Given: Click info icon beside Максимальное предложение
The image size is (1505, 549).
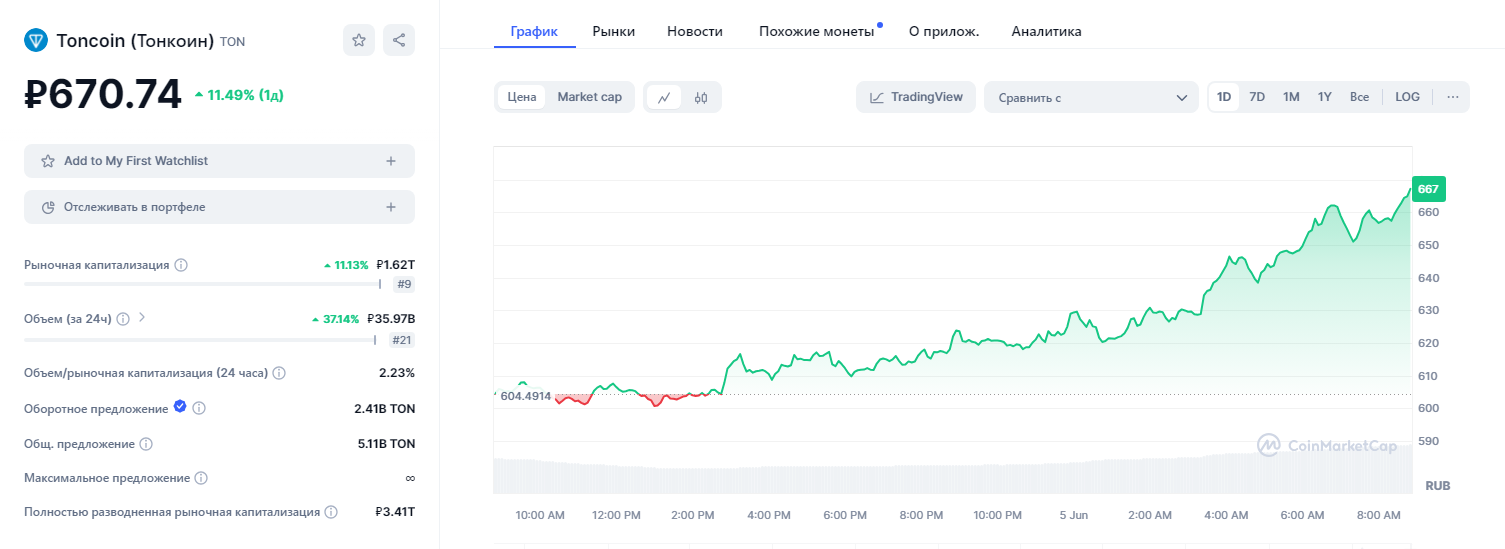Looking at the screenshot, I should (x=201, y=479).
